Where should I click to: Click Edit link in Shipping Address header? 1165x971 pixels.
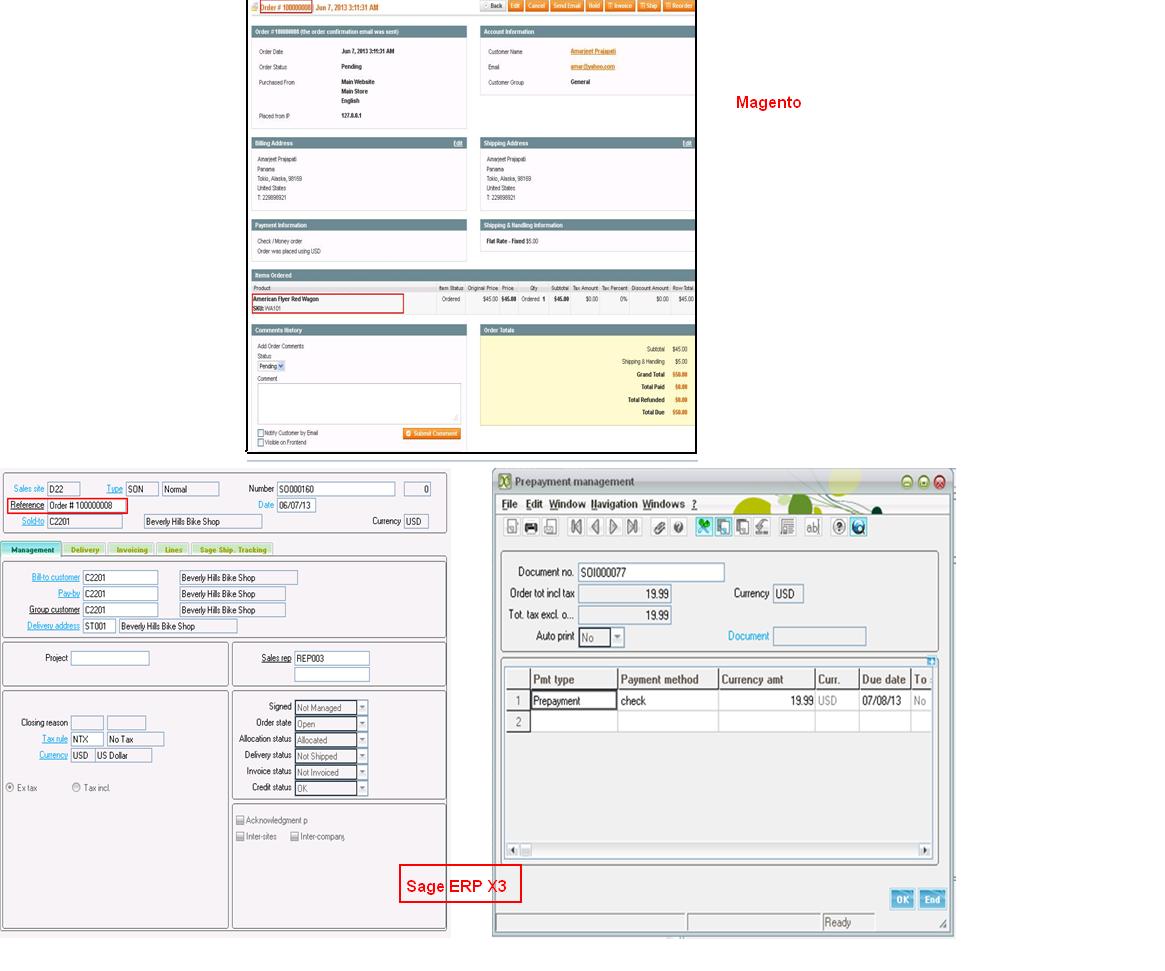(x=687, y=143)
